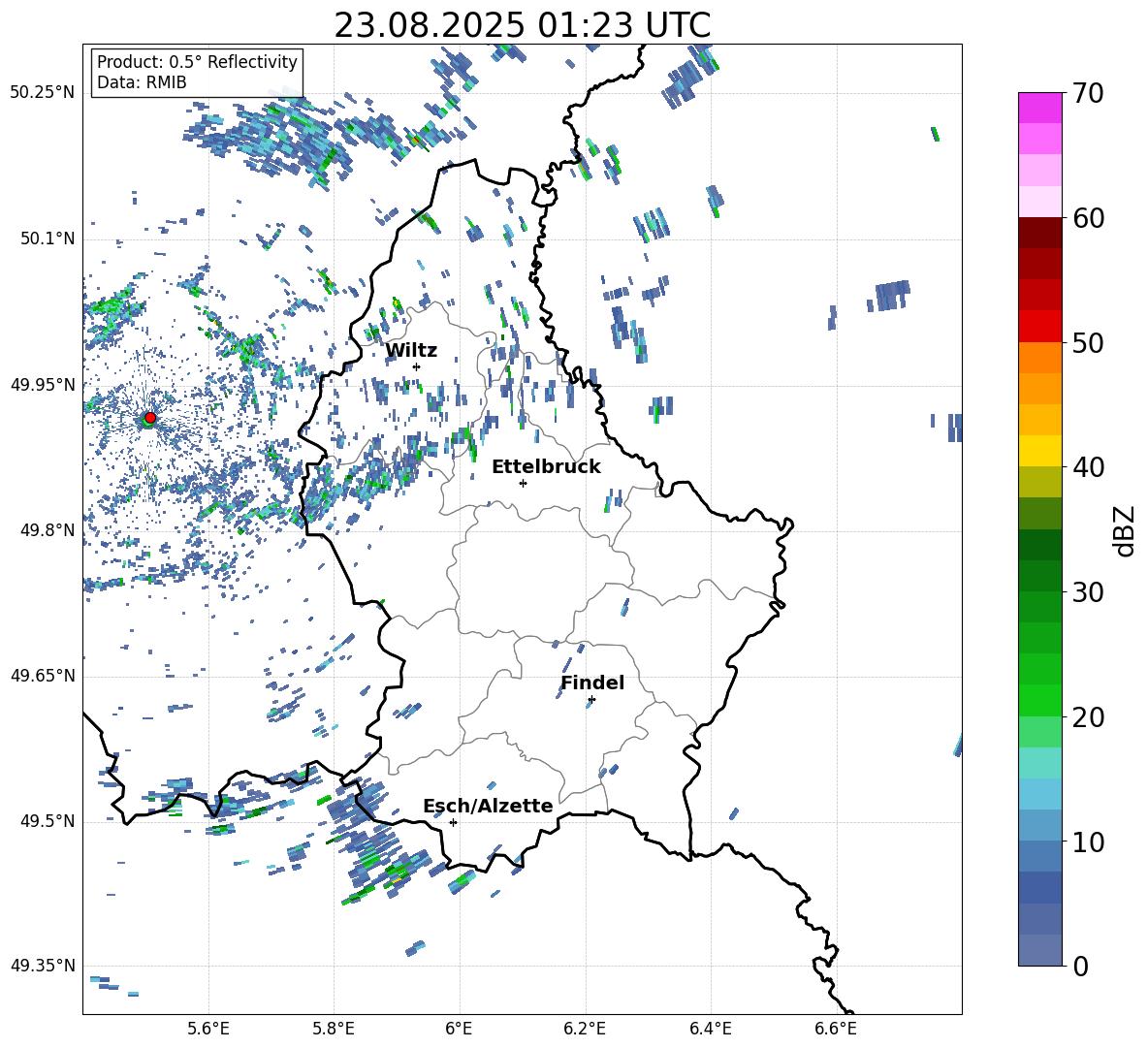Image resolution: width=1148 pixels, height=1048 pixels.
Task: Click the longitude label 5.8°E
Action: pyautogui.click(x=334, y=1029)
